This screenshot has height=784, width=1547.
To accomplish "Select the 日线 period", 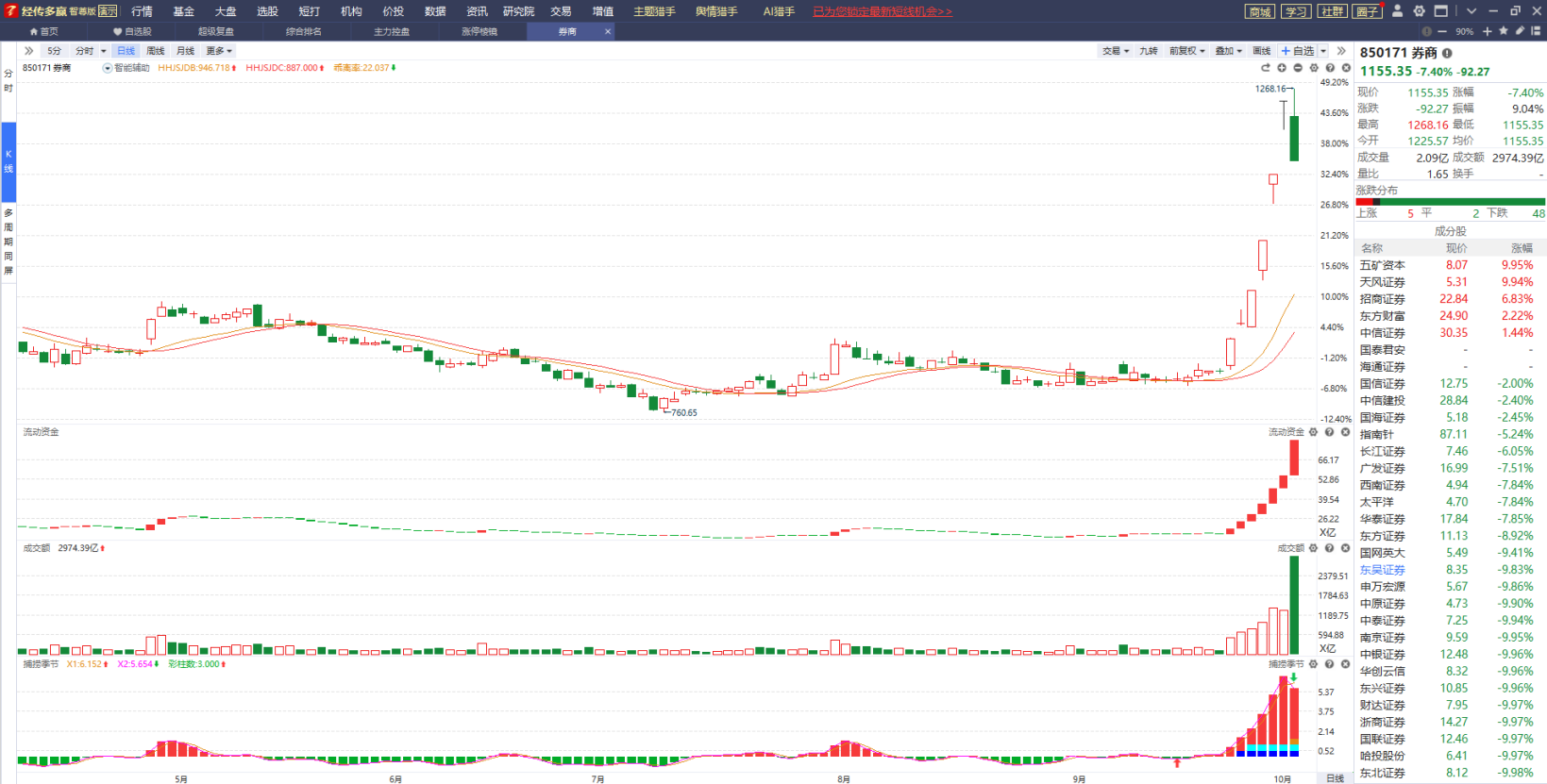I will click(x=126, y=51).
